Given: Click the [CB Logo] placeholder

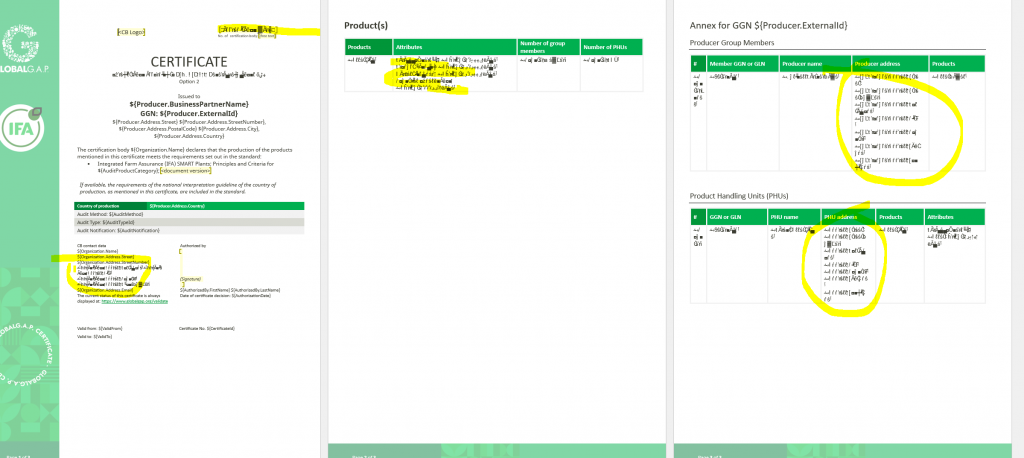Looking at the screenshot, I should point(130,33).
